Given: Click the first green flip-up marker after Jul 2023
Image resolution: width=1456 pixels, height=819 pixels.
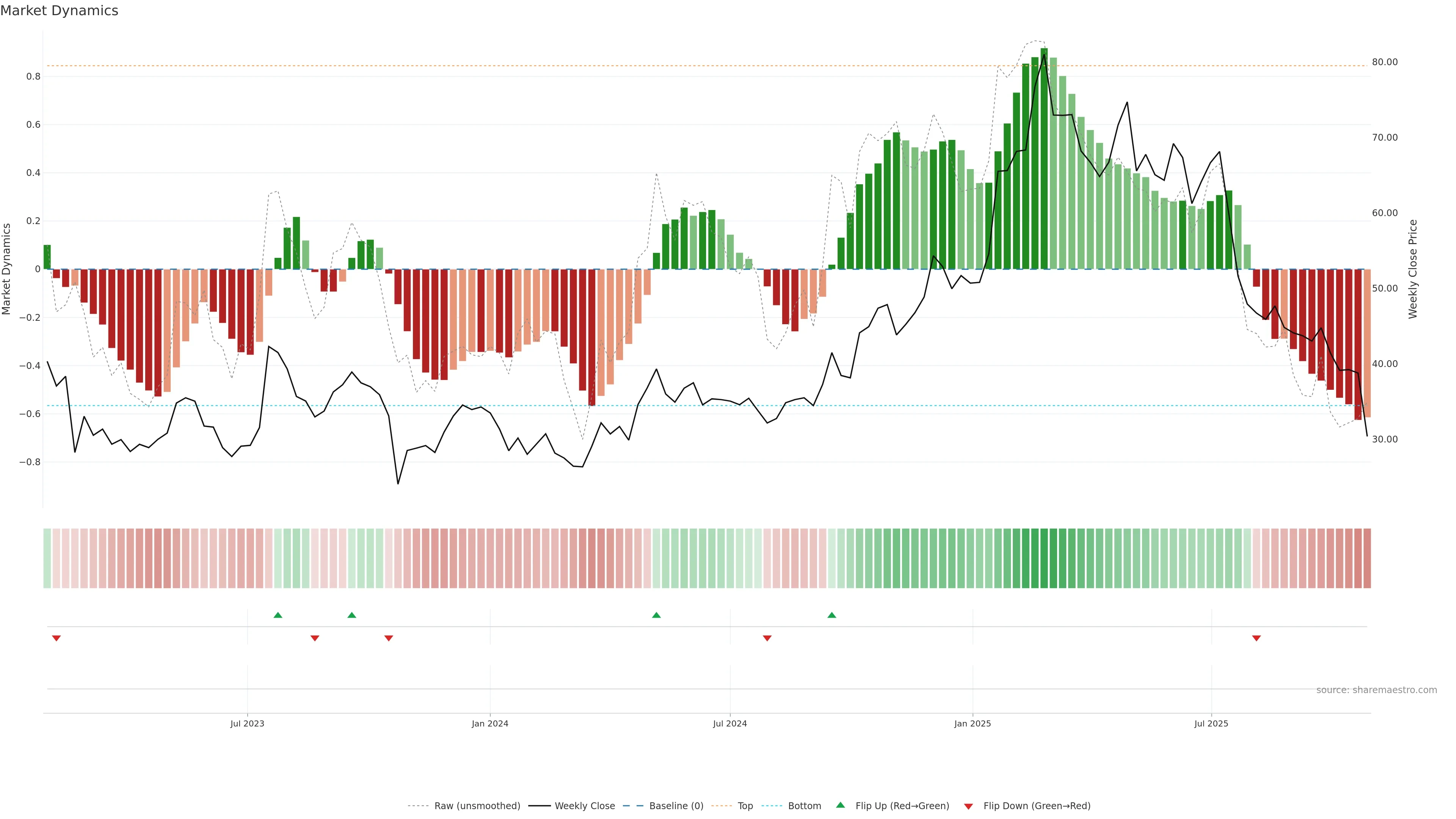Looking at the screenshot, I should tap(278, 615).
